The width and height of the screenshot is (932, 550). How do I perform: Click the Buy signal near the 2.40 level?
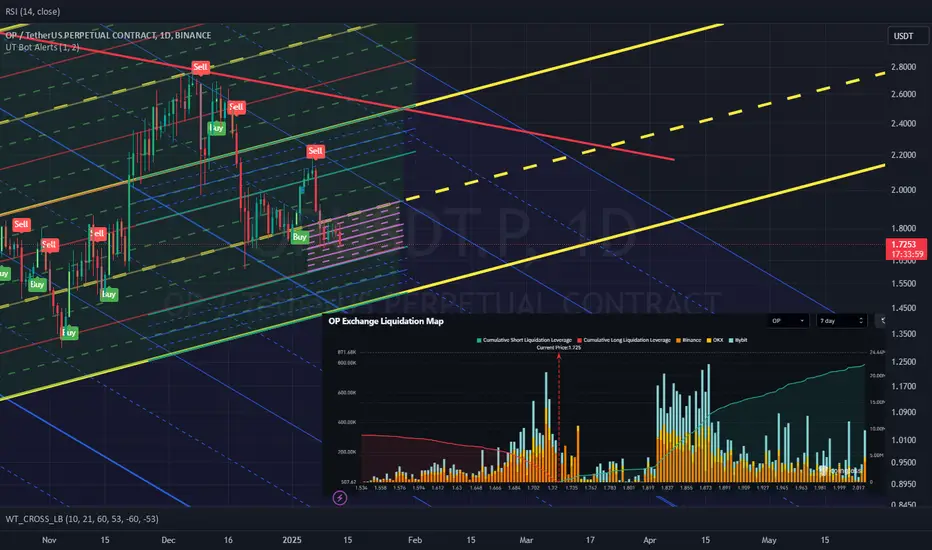click(216, 128)
